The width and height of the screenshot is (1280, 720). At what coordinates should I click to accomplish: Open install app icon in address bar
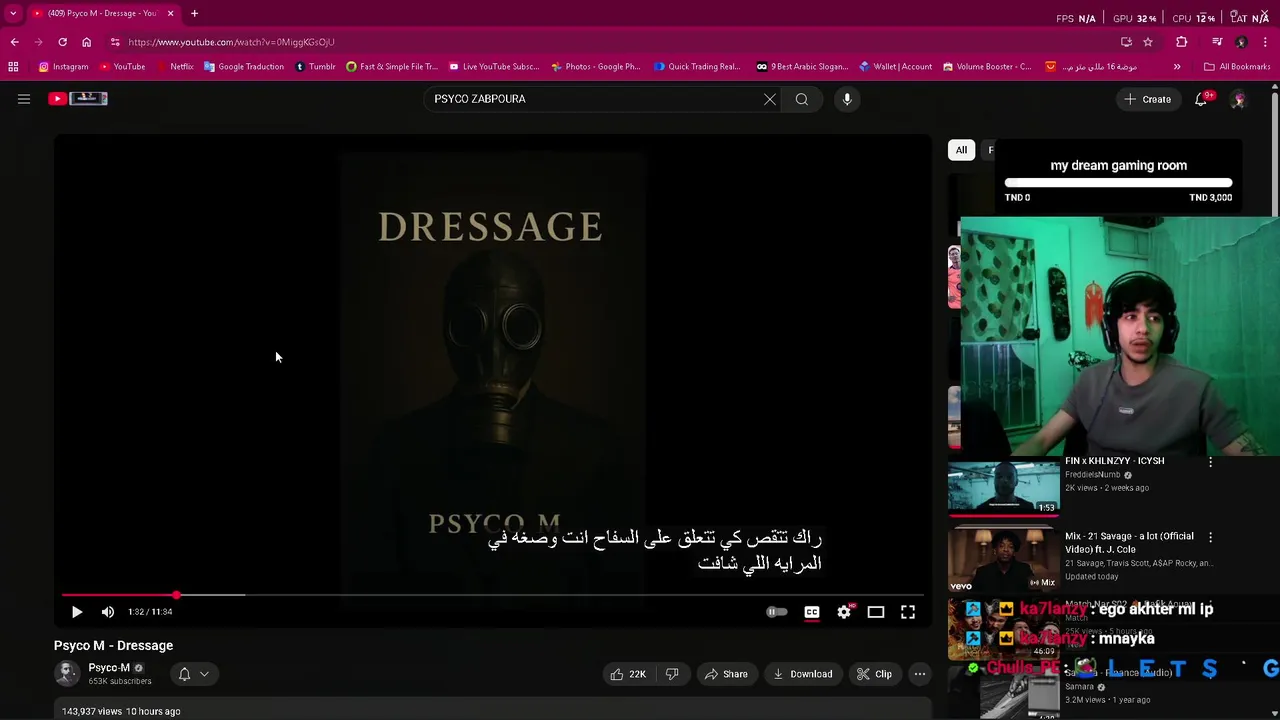coord(1126,42)
